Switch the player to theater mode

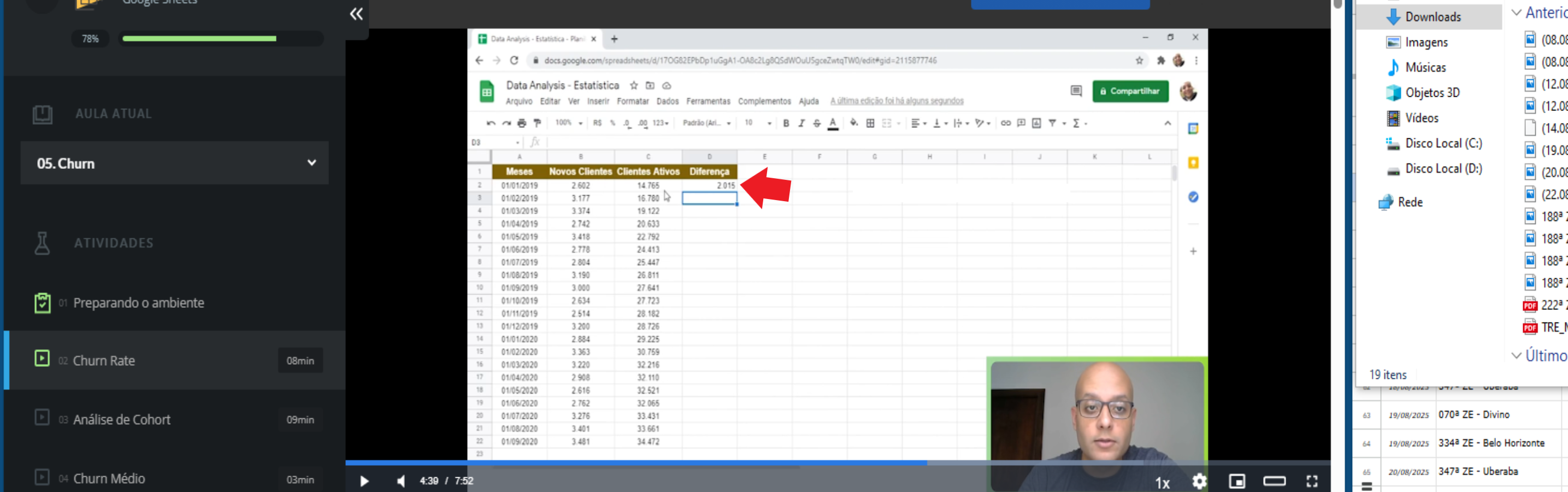pyautogui.click(x=1274, y=481)
